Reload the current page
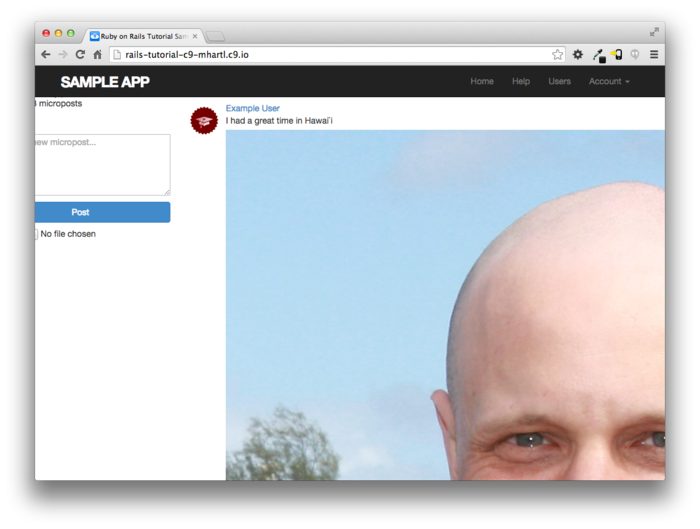 [x=80, y=55]
